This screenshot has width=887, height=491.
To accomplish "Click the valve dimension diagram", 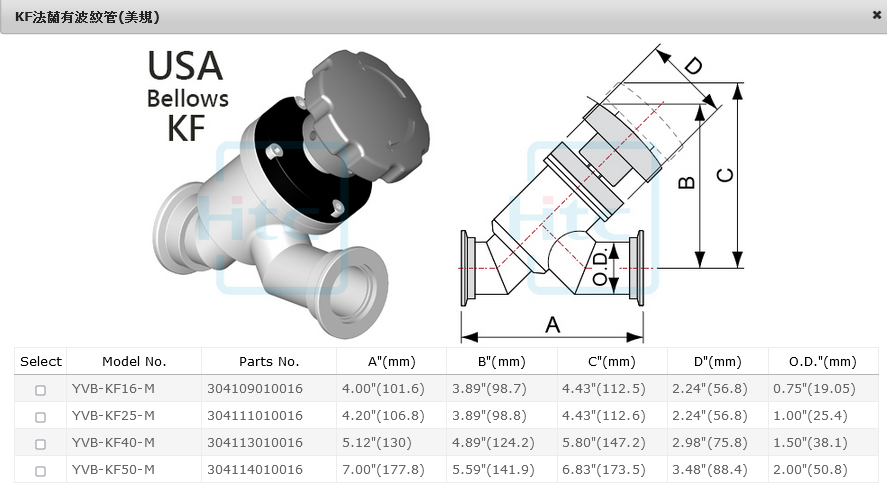I will (601, 192).
